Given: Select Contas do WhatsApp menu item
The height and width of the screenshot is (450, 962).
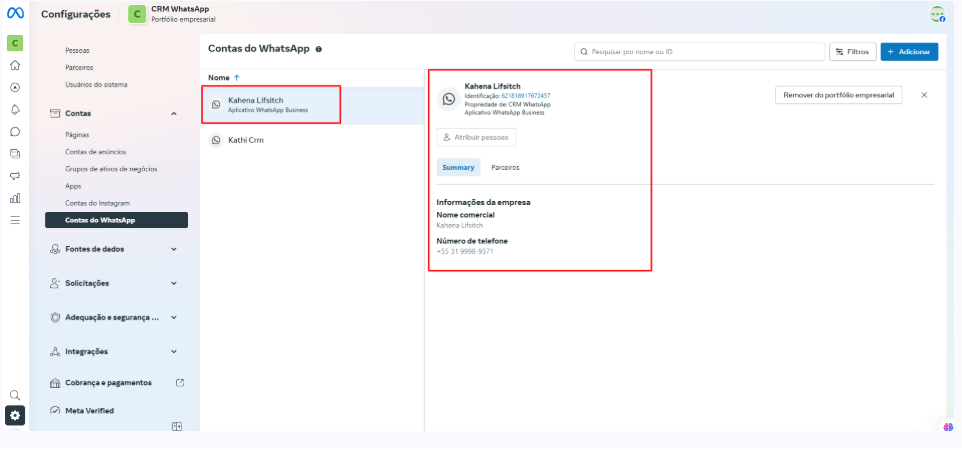Looking at the screenshot, I should pyautogui.click(x=117, y=220).
